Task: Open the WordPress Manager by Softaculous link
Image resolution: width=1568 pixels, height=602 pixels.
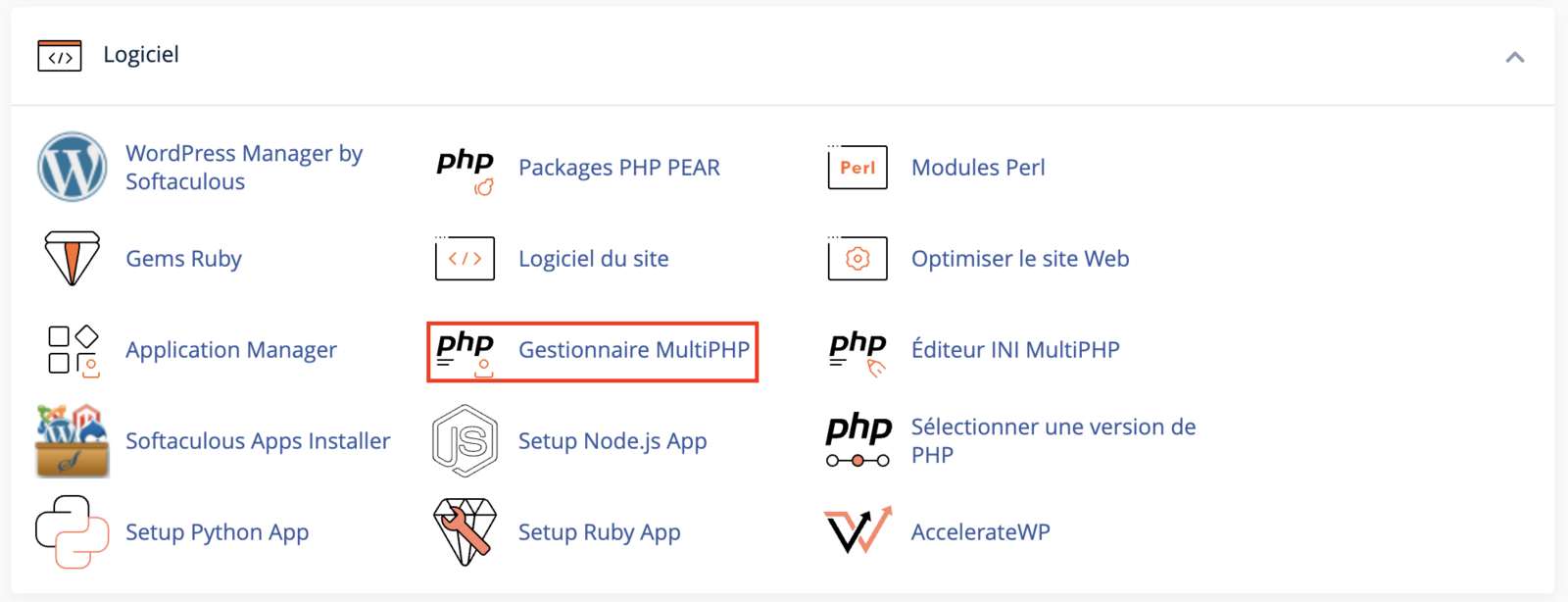Action: [244, 168]
